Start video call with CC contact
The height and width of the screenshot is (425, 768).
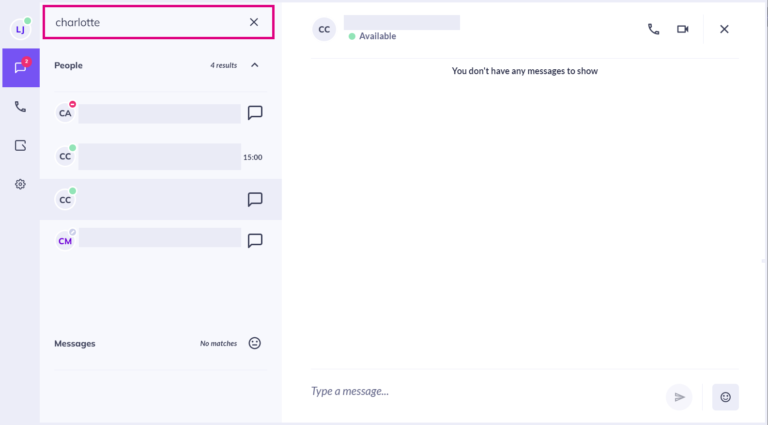tap(683, 29)
